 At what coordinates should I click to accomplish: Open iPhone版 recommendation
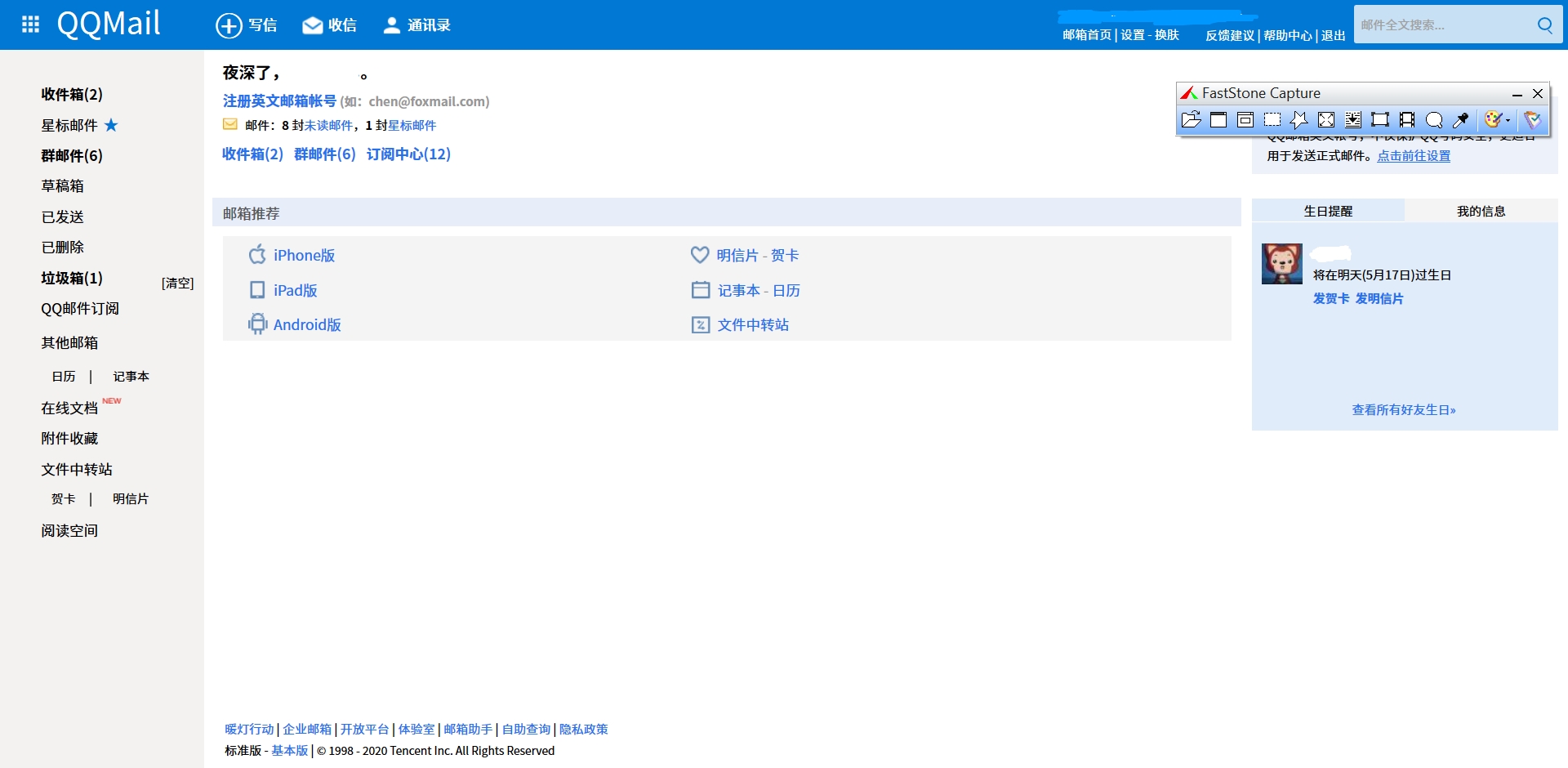click(x=292, y=255)
